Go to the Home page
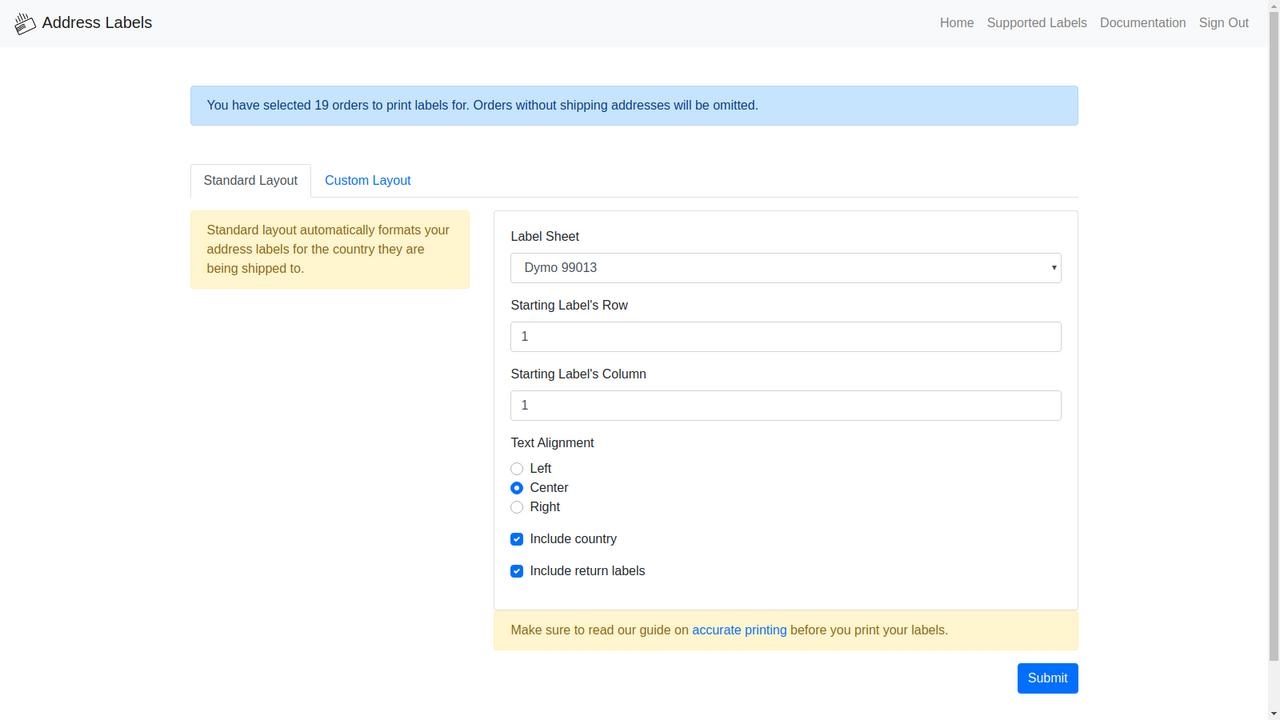The image size is (1280, 720). 957,23
